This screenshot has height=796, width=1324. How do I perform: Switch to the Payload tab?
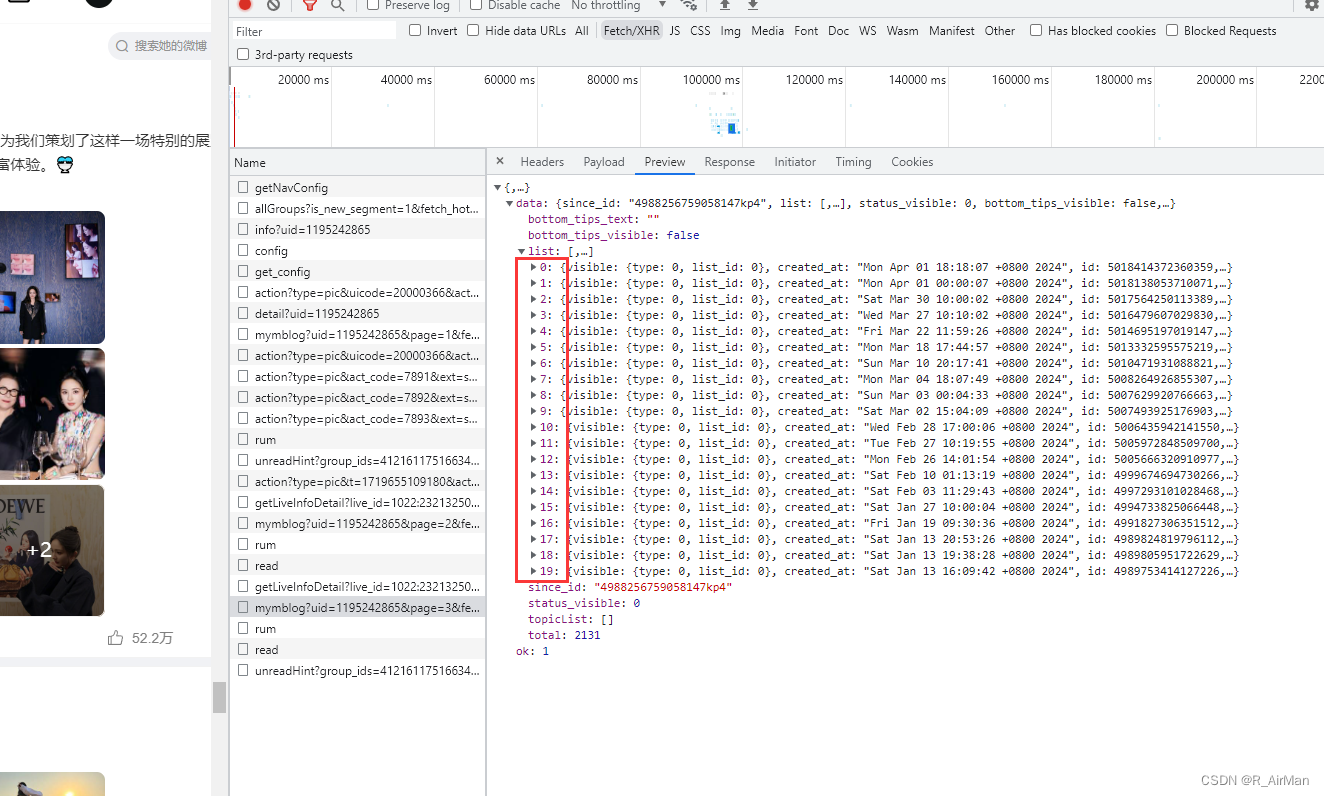[604, 161]
